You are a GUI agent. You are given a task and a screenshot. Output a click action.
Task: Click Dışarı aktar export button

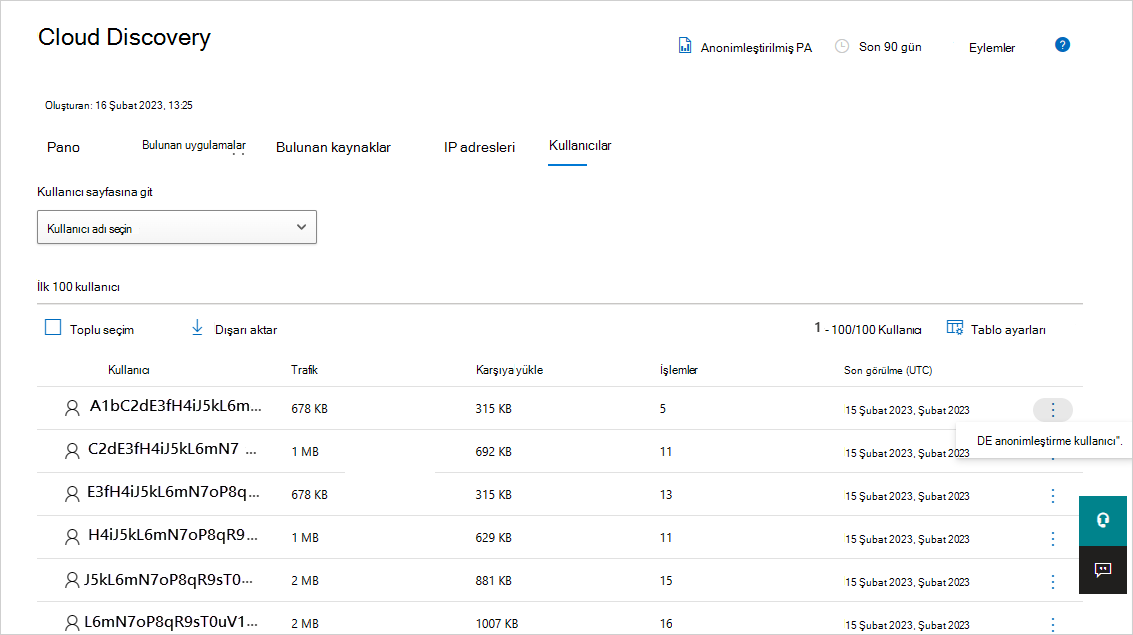pos(246,329)
